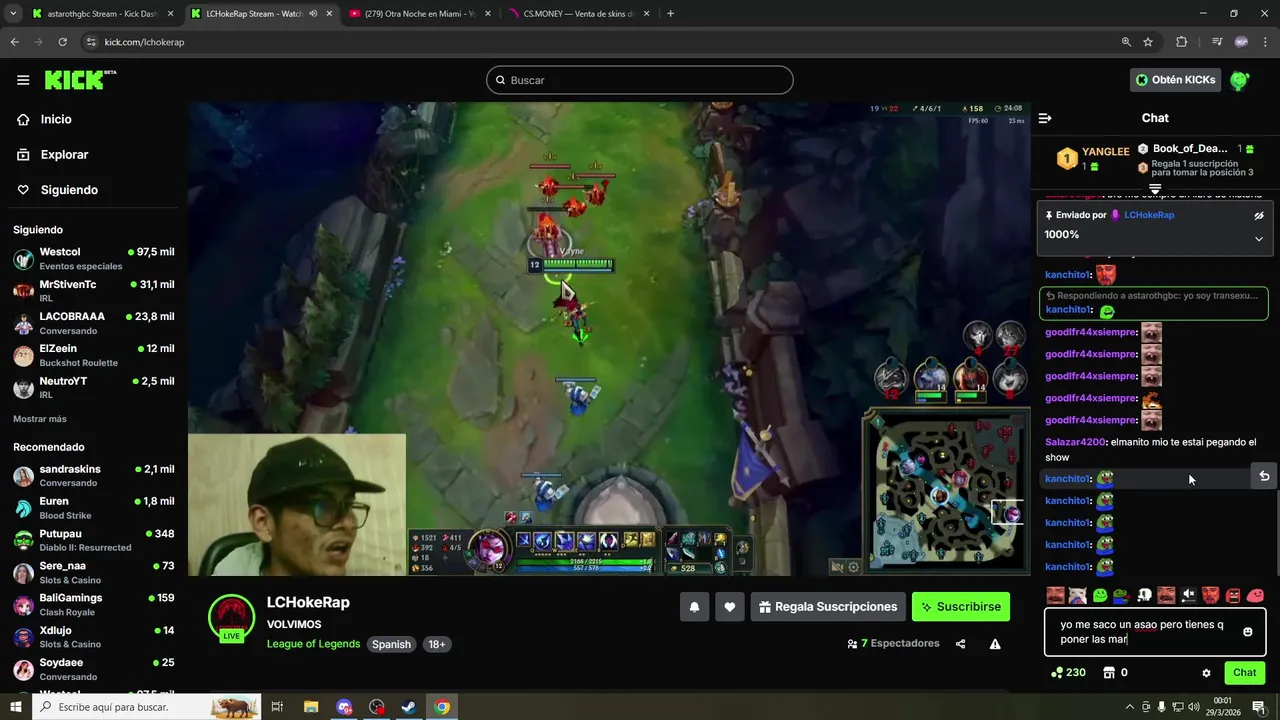Click the Windows search box
The width and height of the screenshot is (1280, 720).
pos(146,707)
